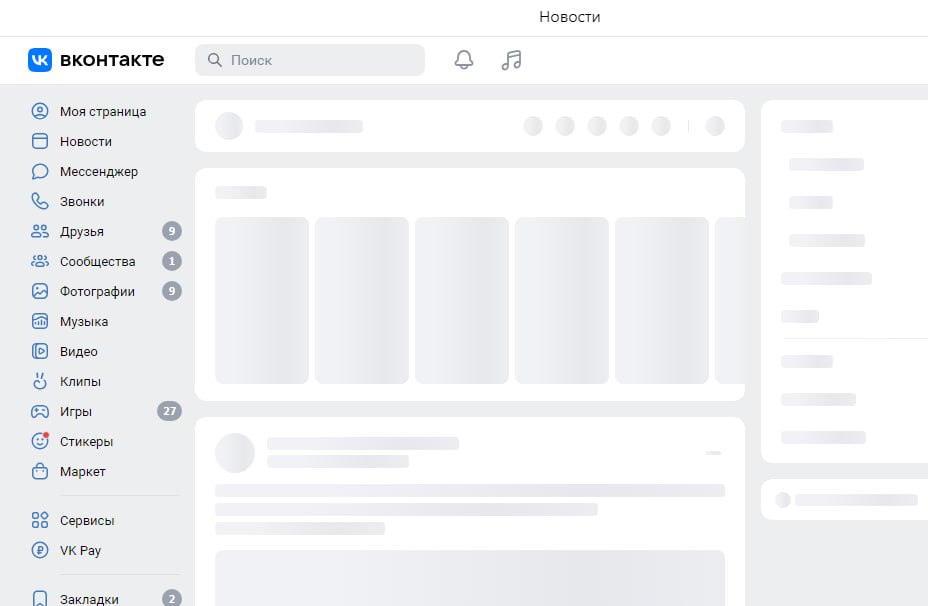This screenshot has height=606, width=928.
Task: Click the Stickers smiley icon
Action: [x=40, y=441]
